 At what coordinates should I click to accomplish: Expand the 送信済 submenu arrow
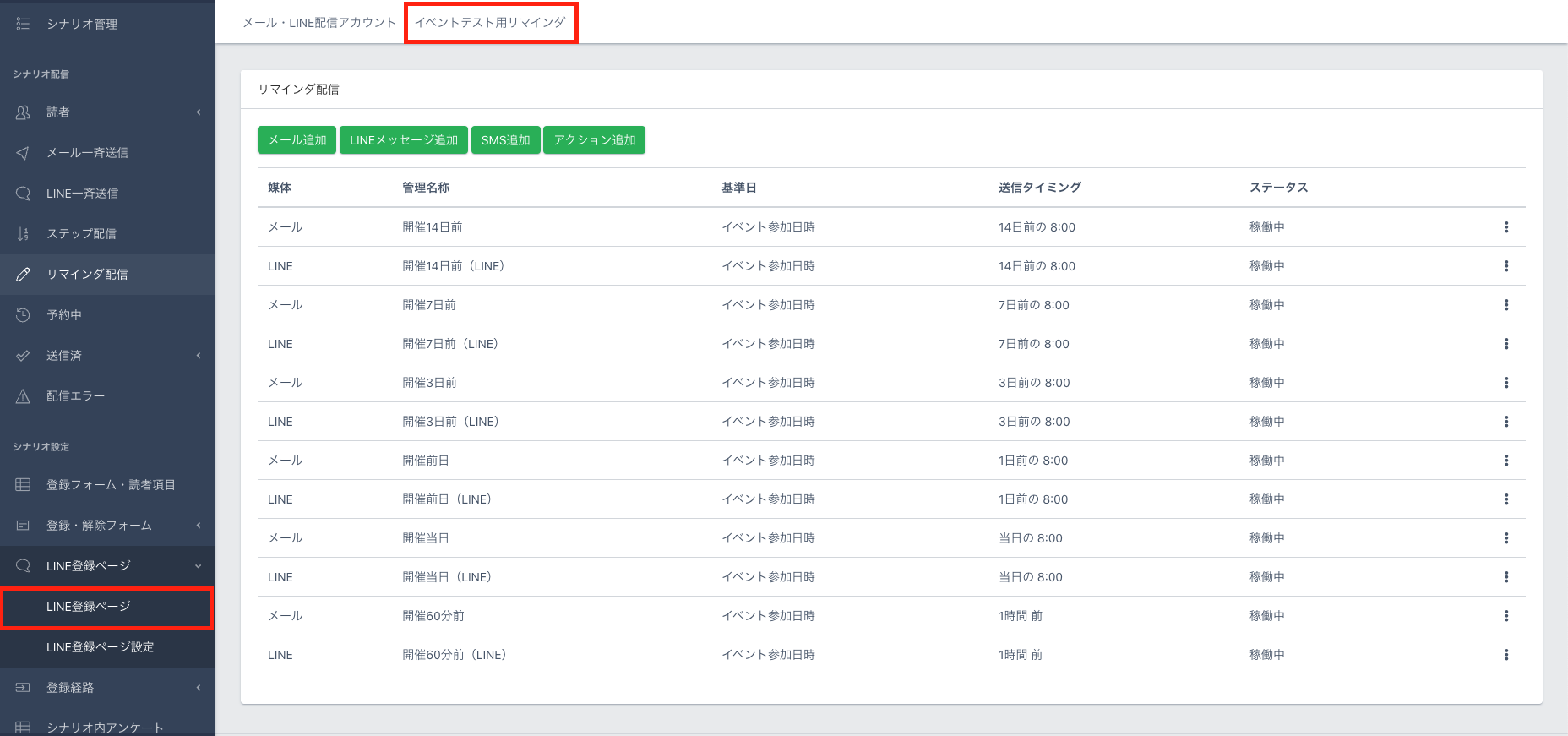199,356
